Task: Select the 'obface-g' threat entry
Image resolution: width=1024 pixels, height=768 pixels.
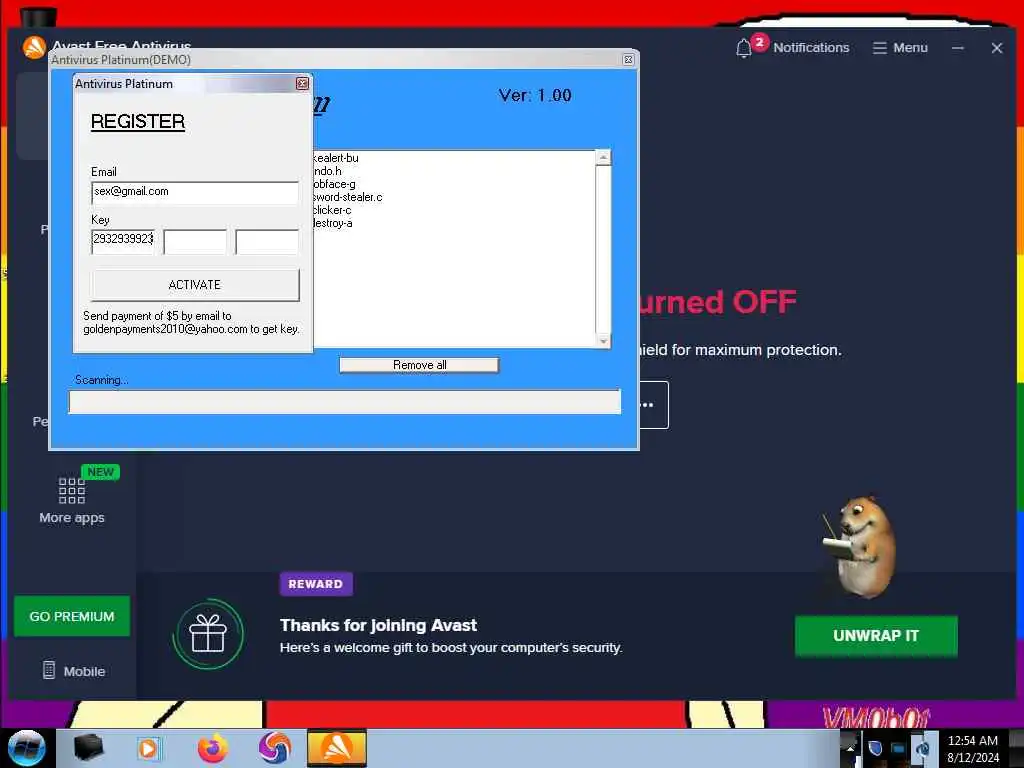Action: (334, 184)
